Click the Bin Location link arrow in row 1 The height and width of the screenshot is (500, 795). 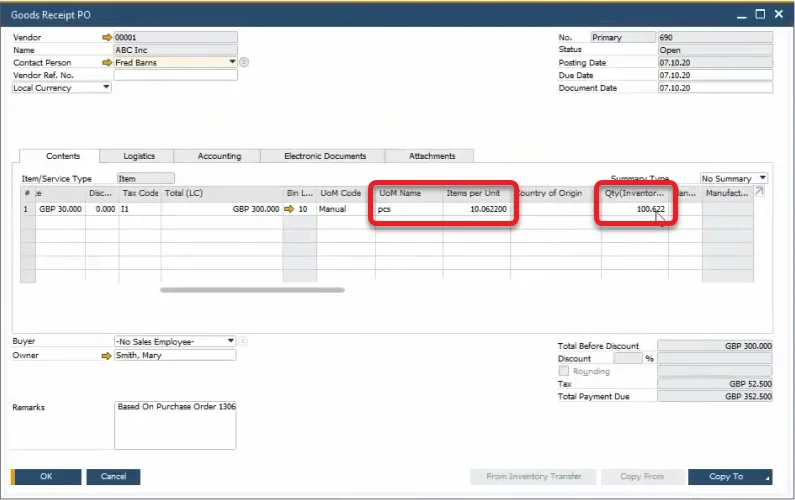pos(290,210)
